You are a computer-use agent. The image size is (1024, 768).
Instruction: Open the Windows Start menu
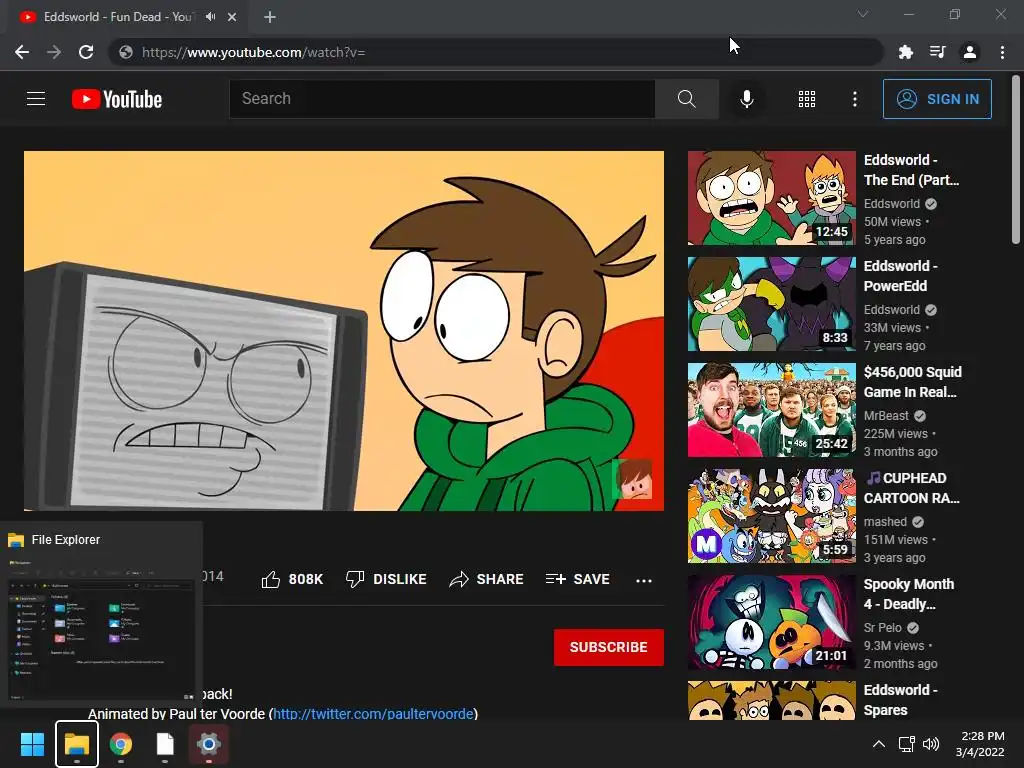[32, 744]
